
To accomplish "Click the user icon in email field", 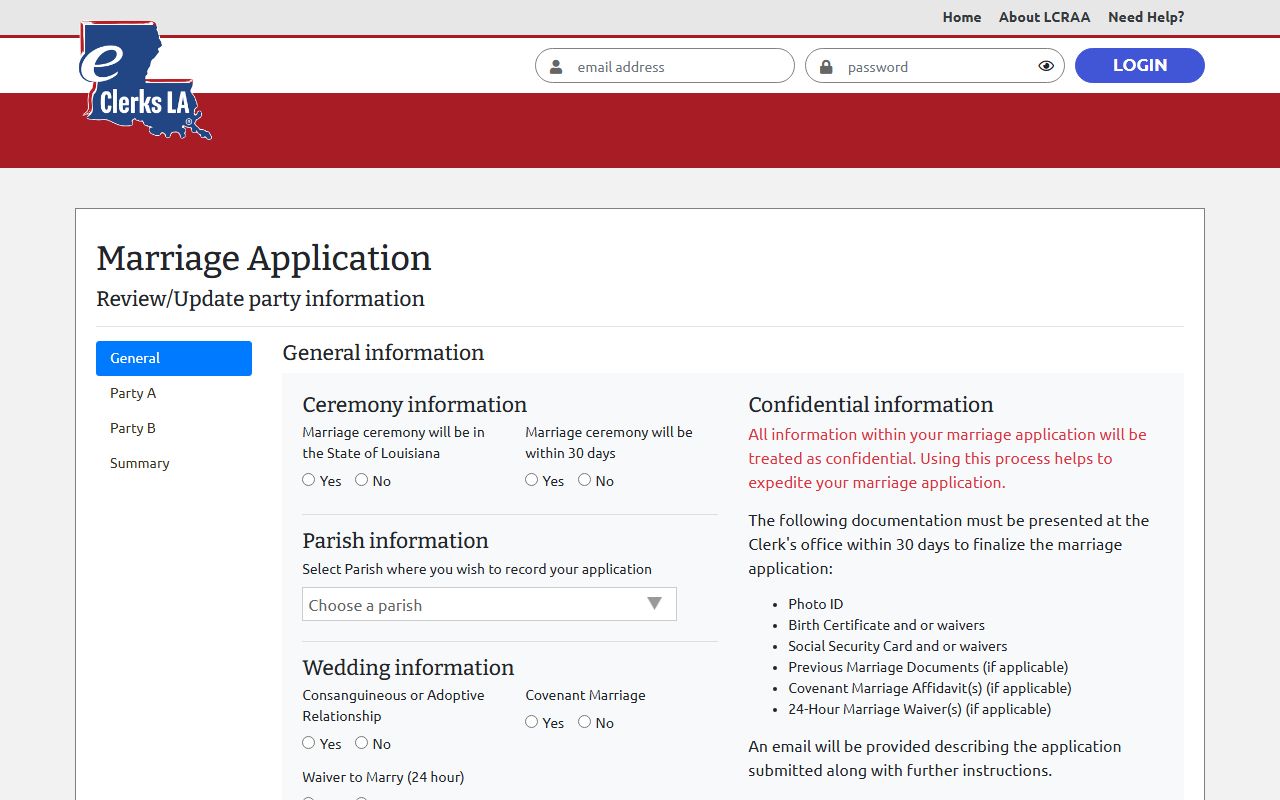I will (x=556, y=67).
